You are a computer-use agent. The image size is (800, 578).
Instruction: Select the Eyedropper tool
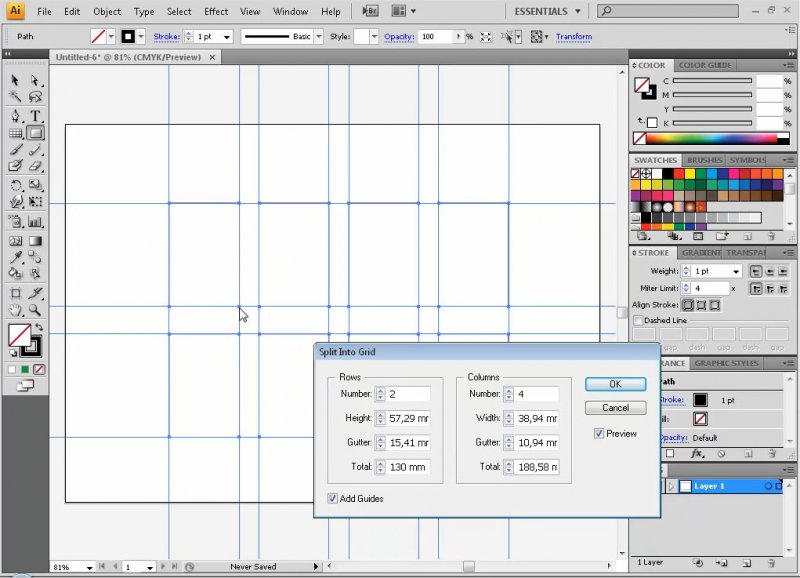[16, 258]
